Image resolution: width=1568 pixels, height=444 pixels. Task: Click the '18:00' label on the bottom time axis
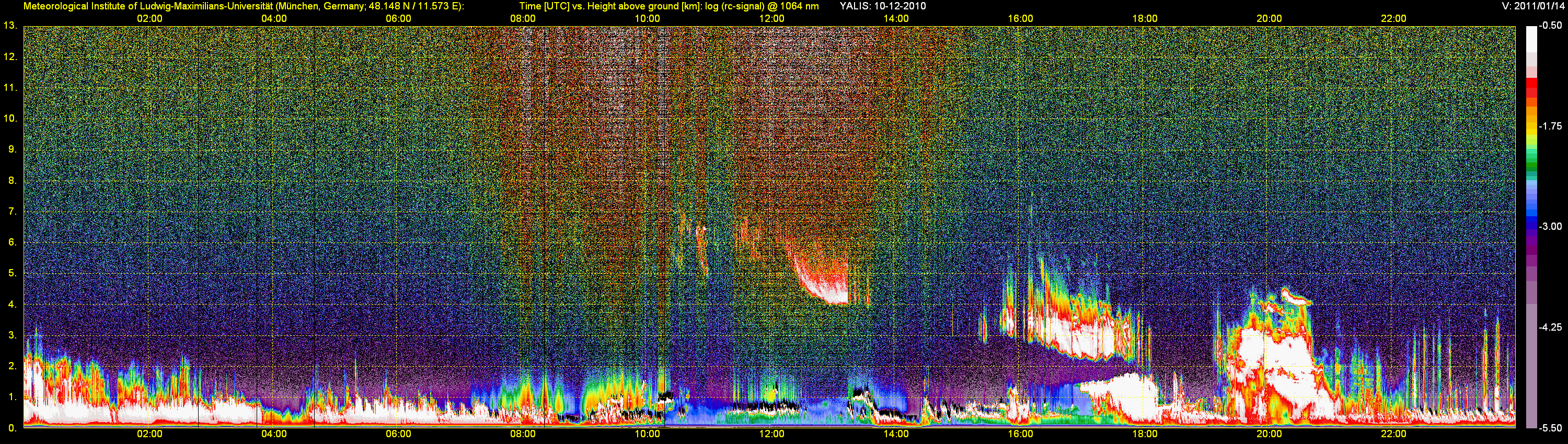point(1145,434)
